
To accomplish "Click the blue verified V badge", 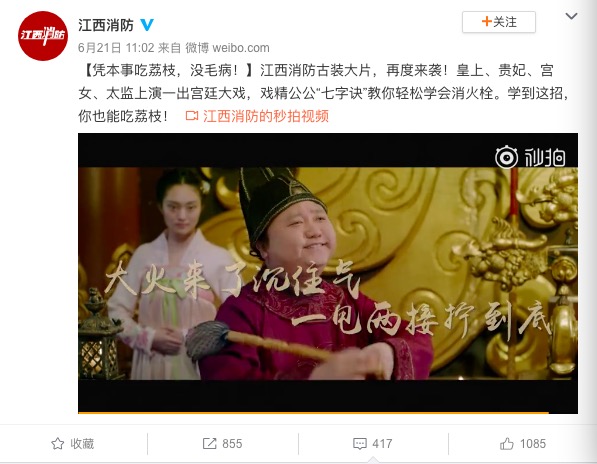I will (147, 25).
